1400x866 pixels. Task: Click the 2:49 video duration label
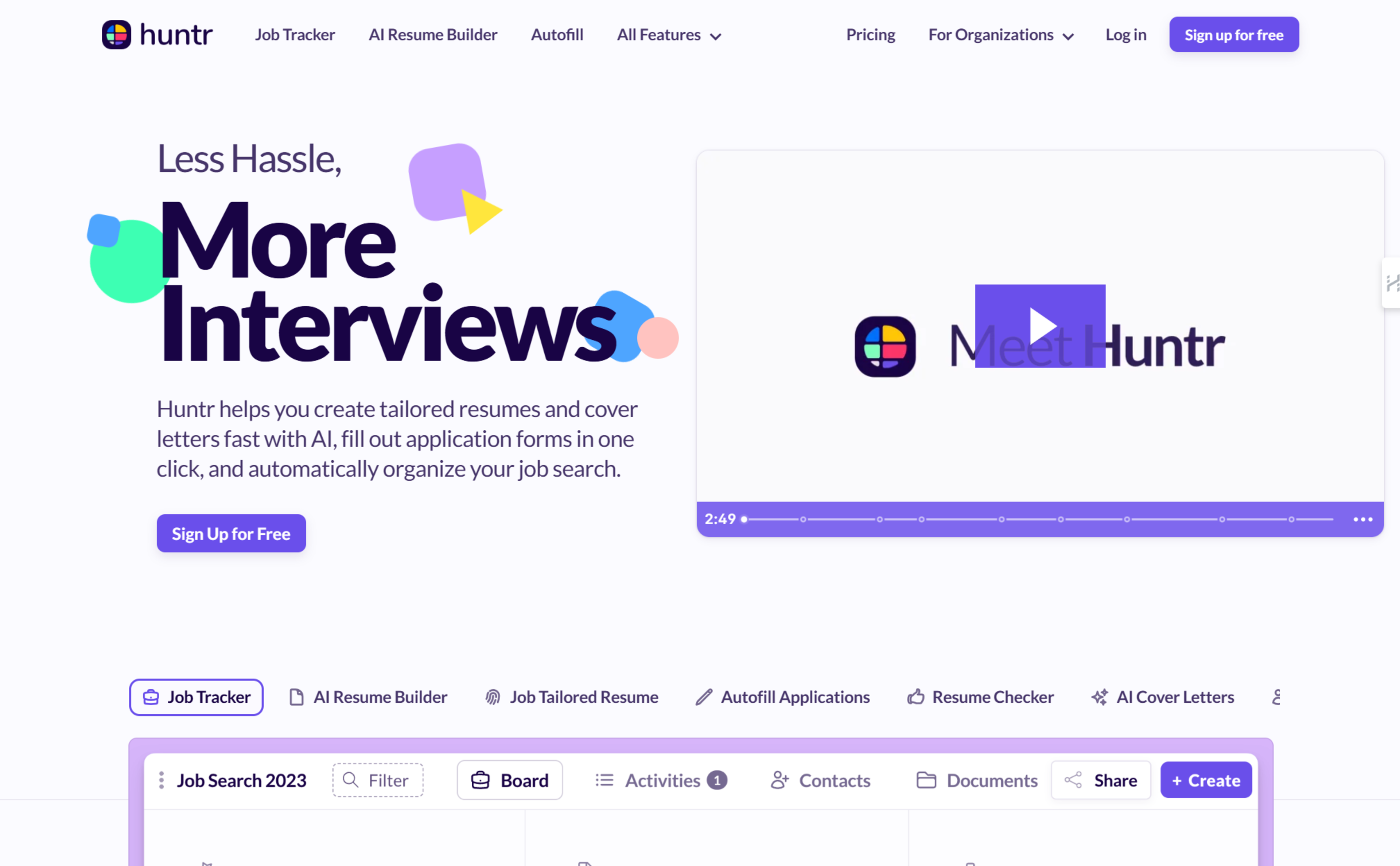720,519
